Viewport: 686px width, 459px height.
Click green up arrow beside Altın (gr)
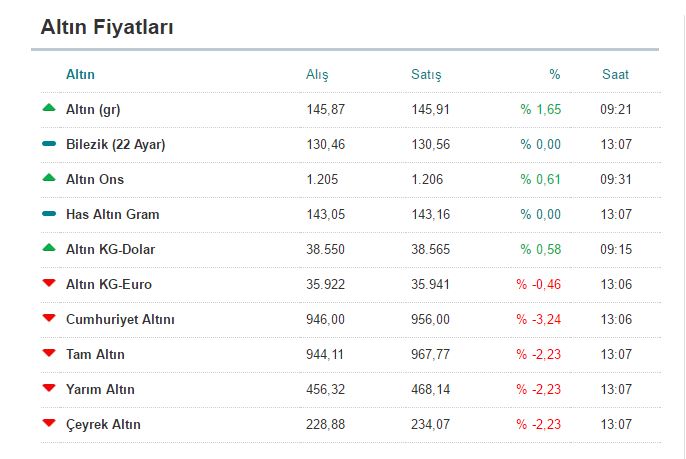tap(49, 108)
